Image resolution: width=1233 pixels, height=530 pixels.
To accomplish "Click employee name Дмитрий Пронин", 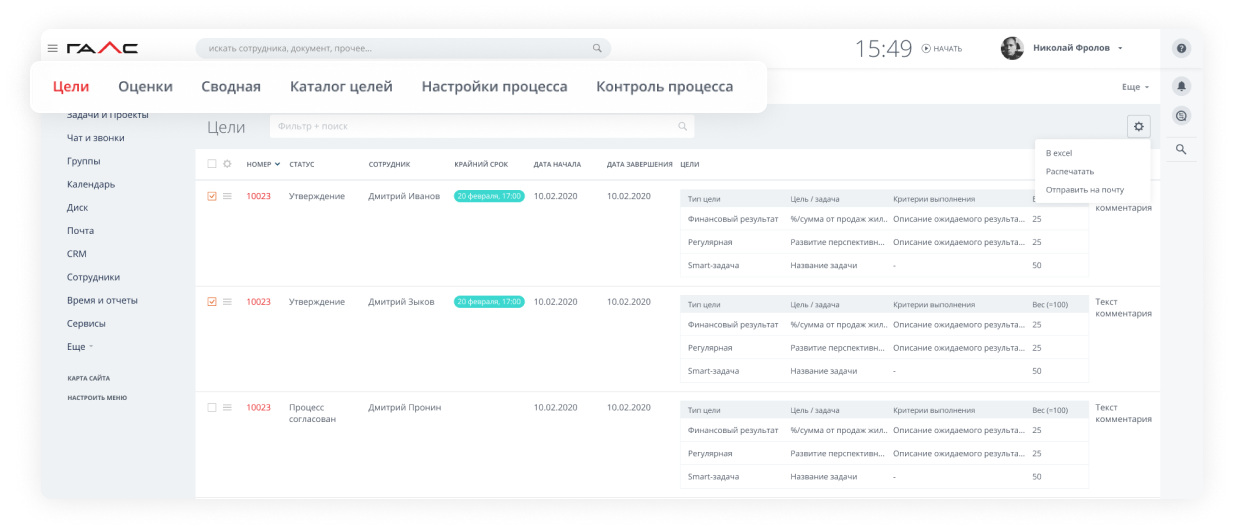I will 405,407.
